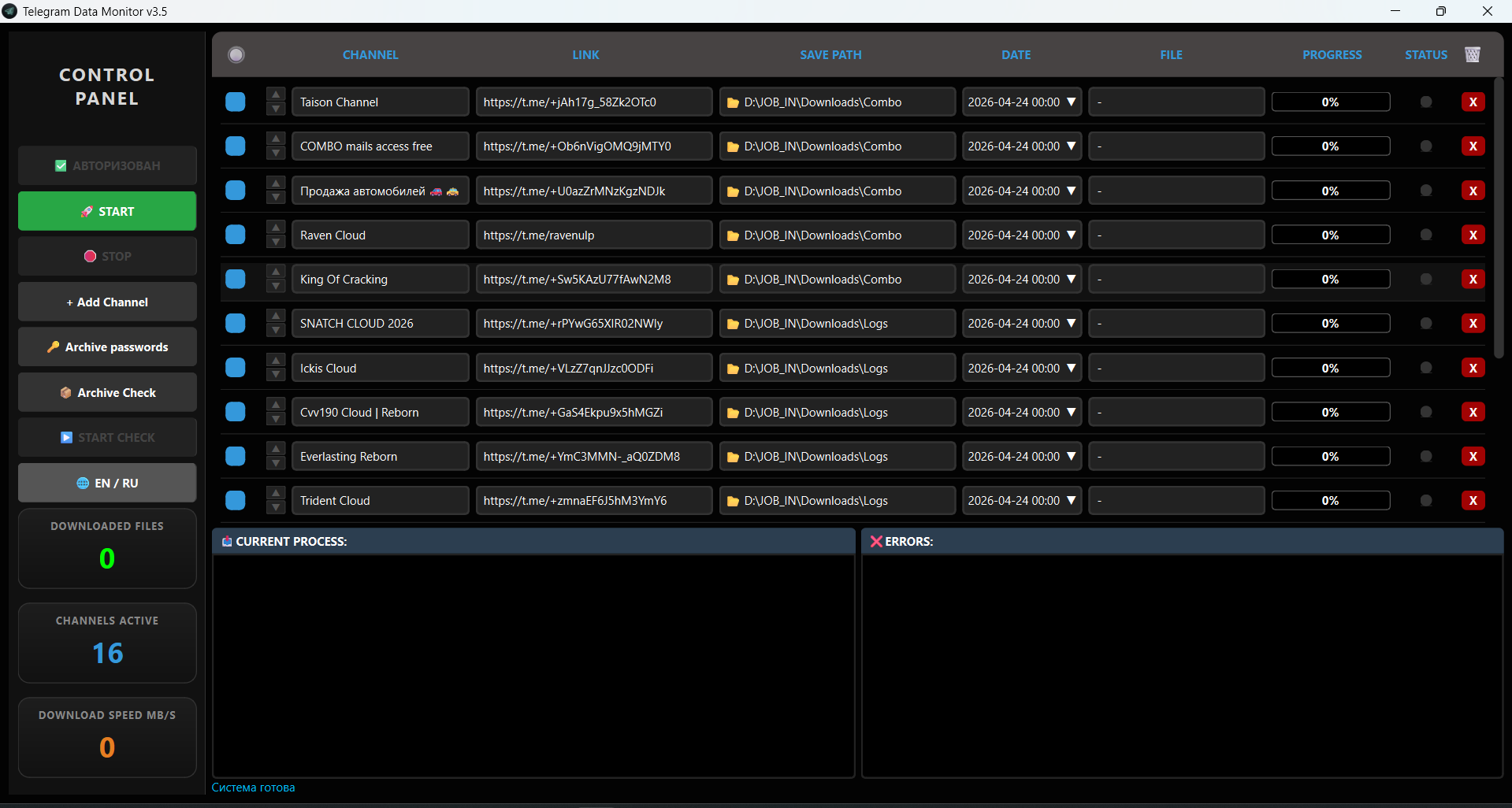The height and width of the screenshot is (808, 1512).
Task: Click status indicator dot for Taison Channel
Action: click(1425, 102)
